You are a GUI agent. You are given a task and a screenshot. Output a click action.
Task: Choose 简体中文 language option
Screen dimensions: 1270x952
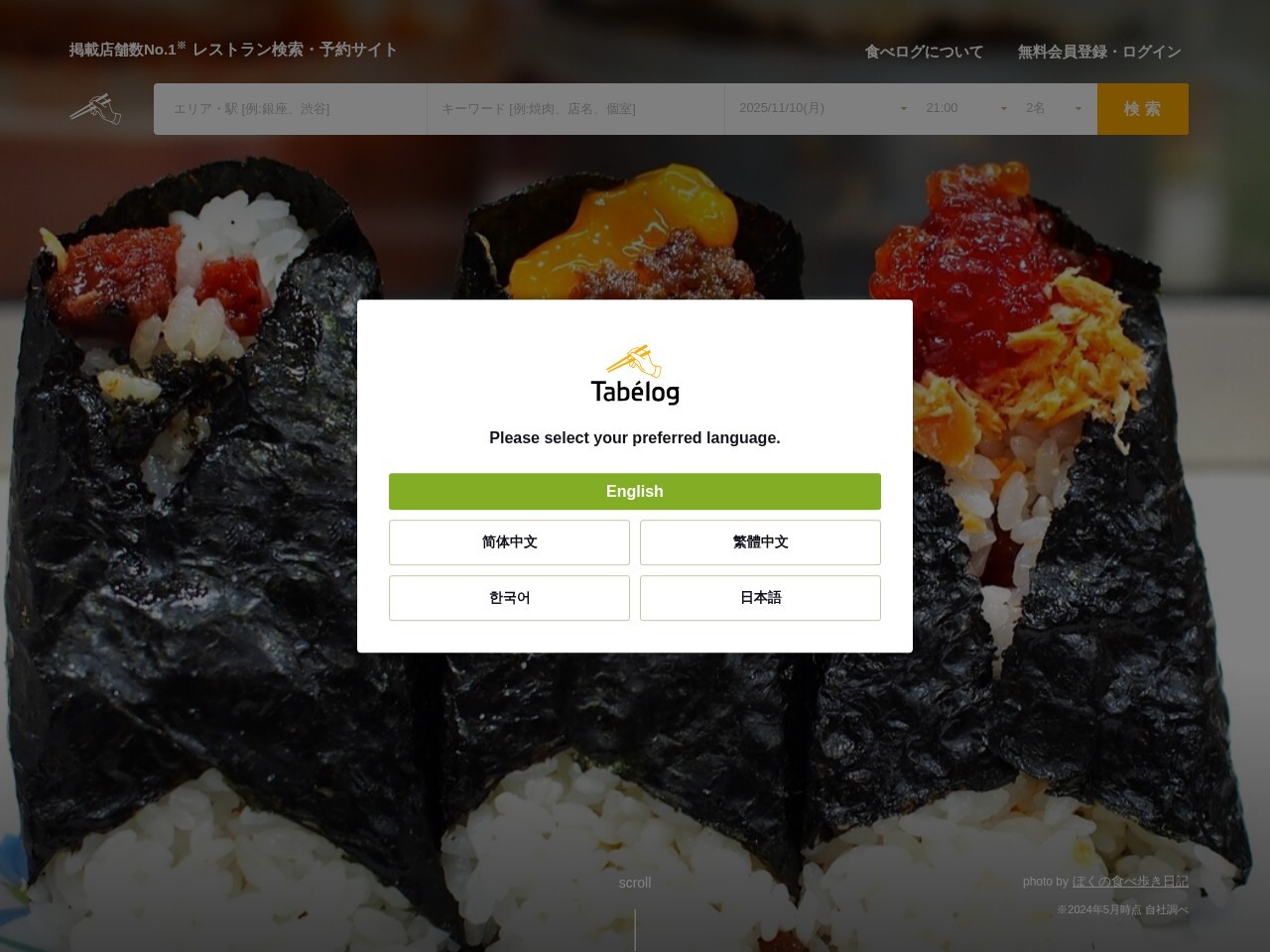[509, 542]
